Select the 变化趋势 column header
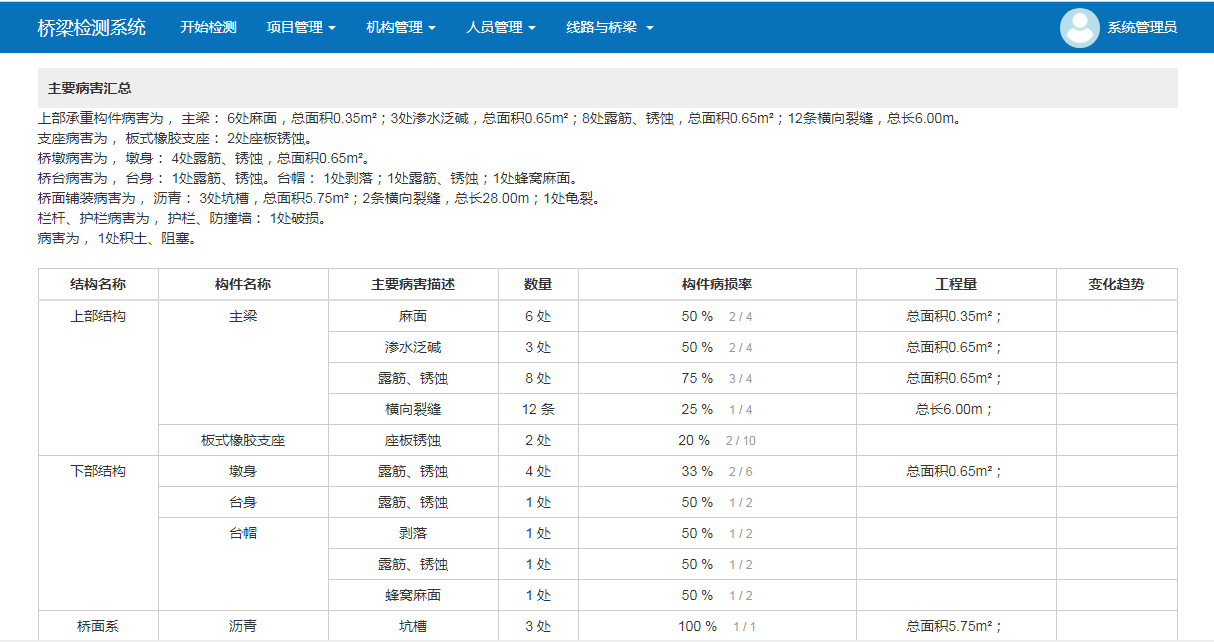1214x642 pixels. pos(1116,284)
